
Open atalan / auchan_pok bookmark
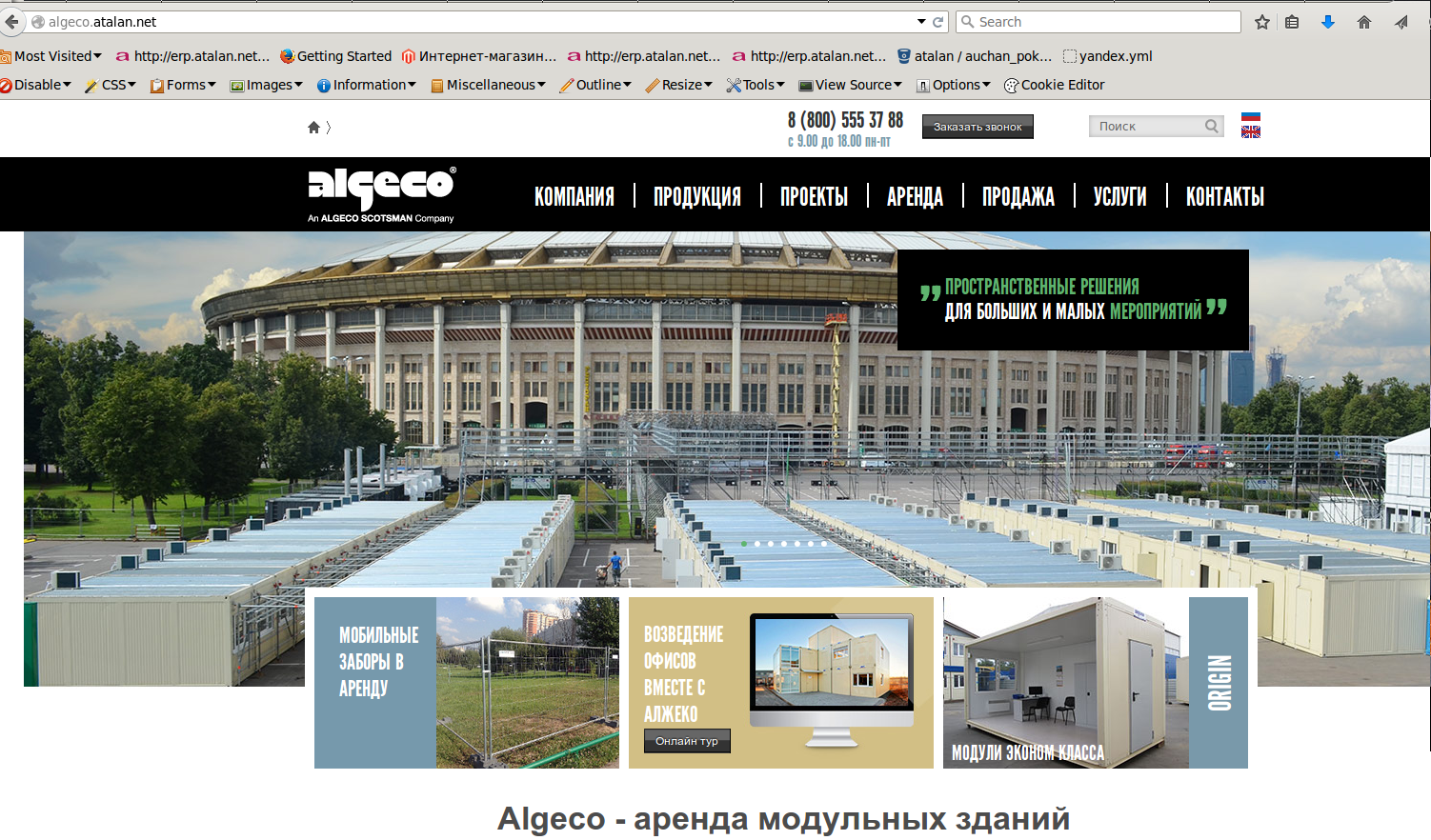[x=975, y=56]
